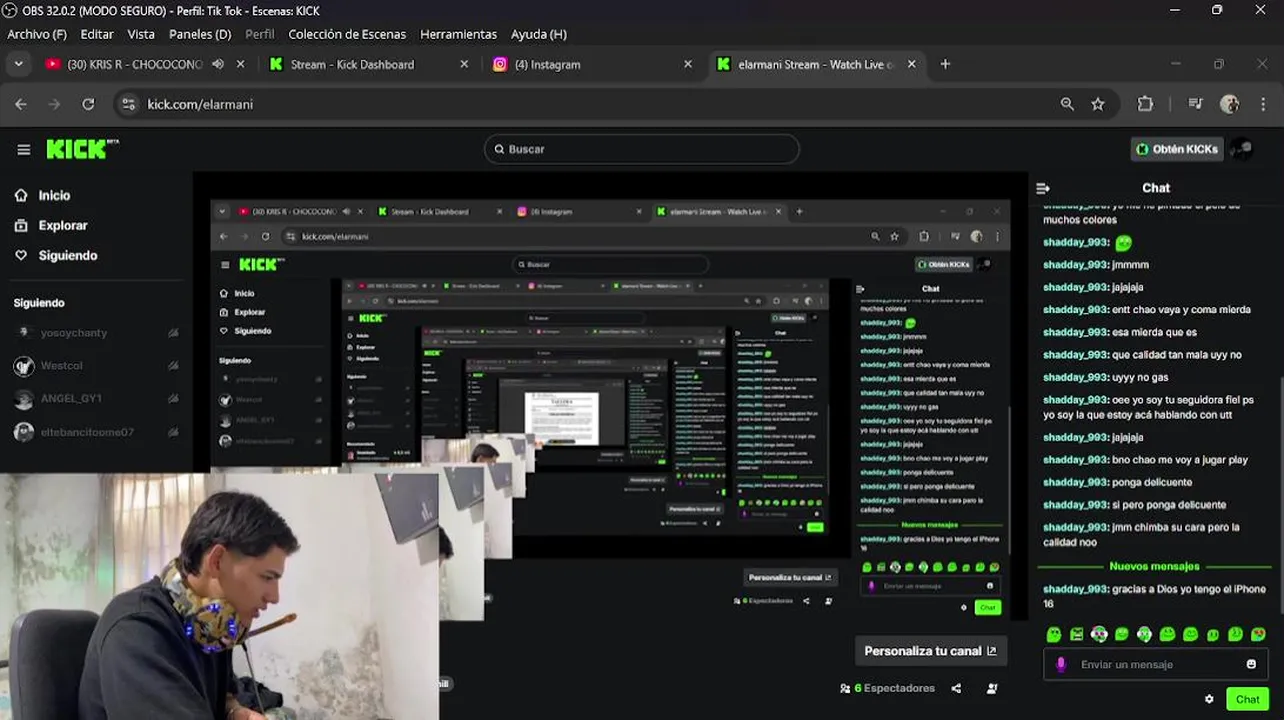1284x720 pixels.
Task: Open the Vista menu
Action: tap(141, 34)
